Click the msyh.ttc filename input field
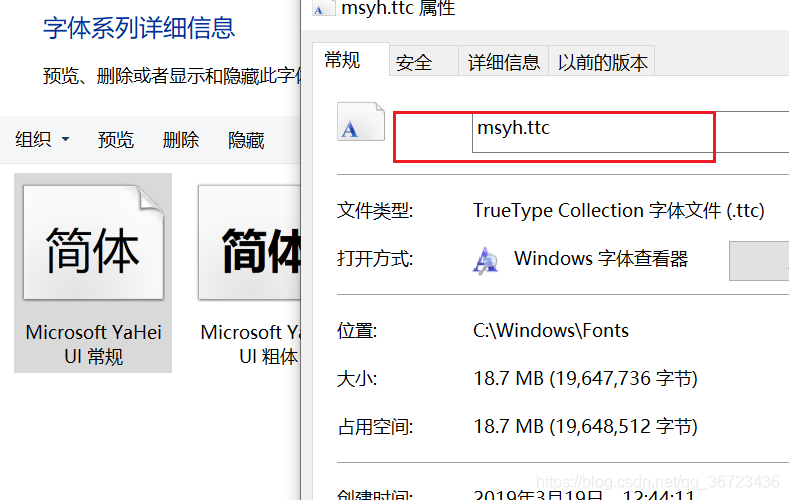The image size is (789, 500). tap(630, 132)
